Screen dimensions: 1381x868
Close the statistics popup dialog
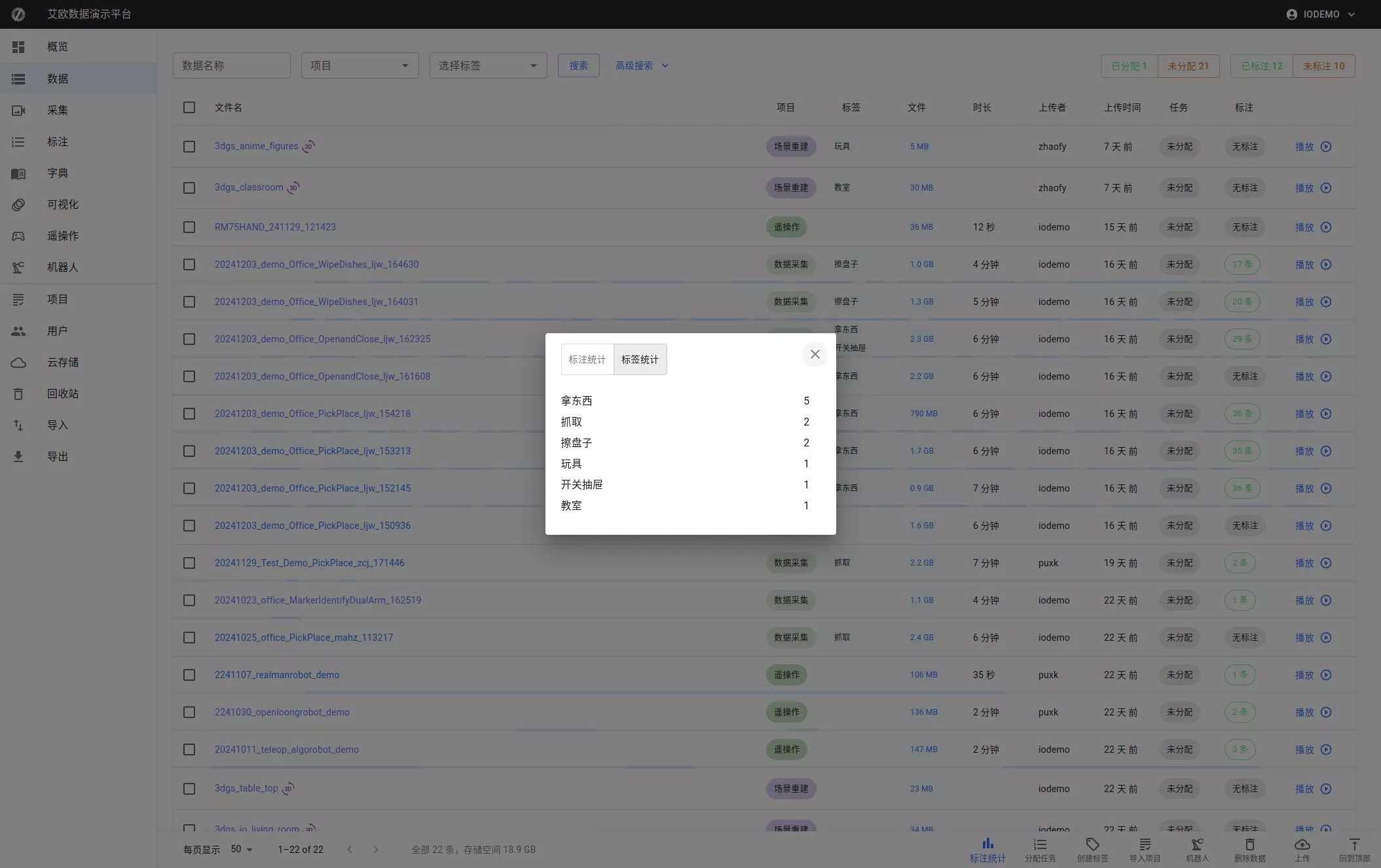815,354
